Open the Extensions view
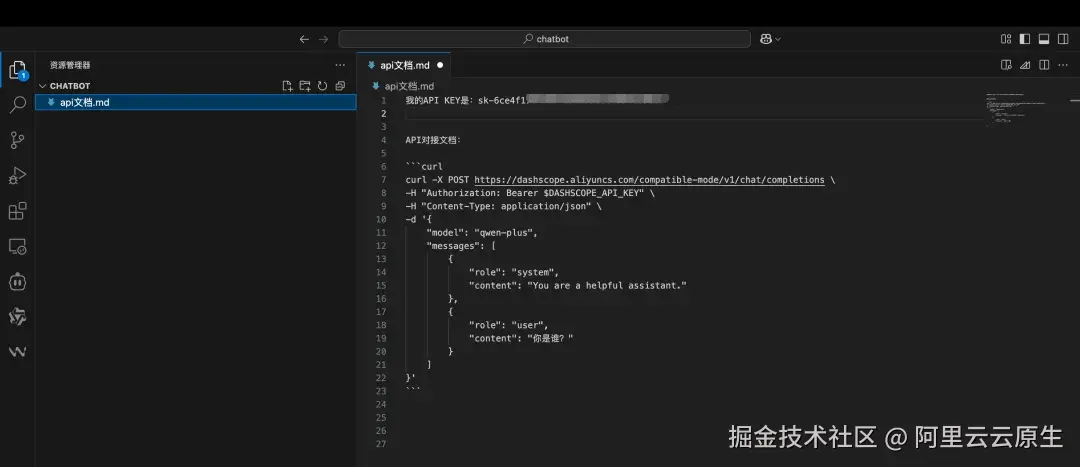The width and height of the screenshot is (1080, 467). [x=17, y=211]
